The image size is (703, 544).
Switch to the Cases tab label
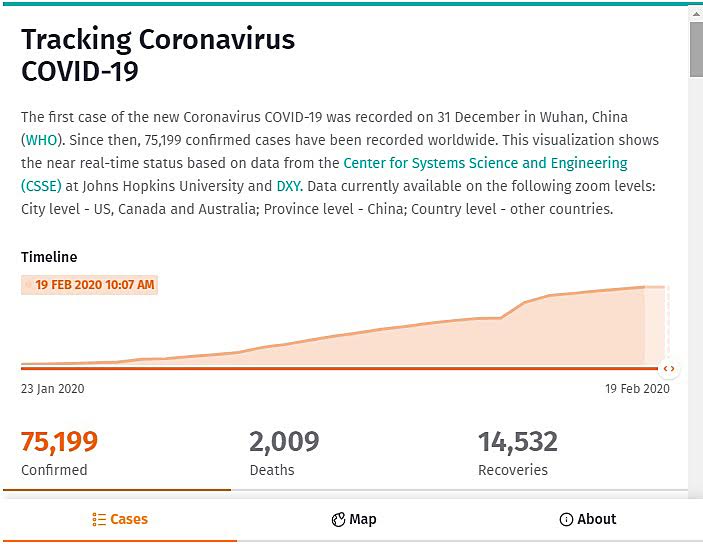(129, 519)
